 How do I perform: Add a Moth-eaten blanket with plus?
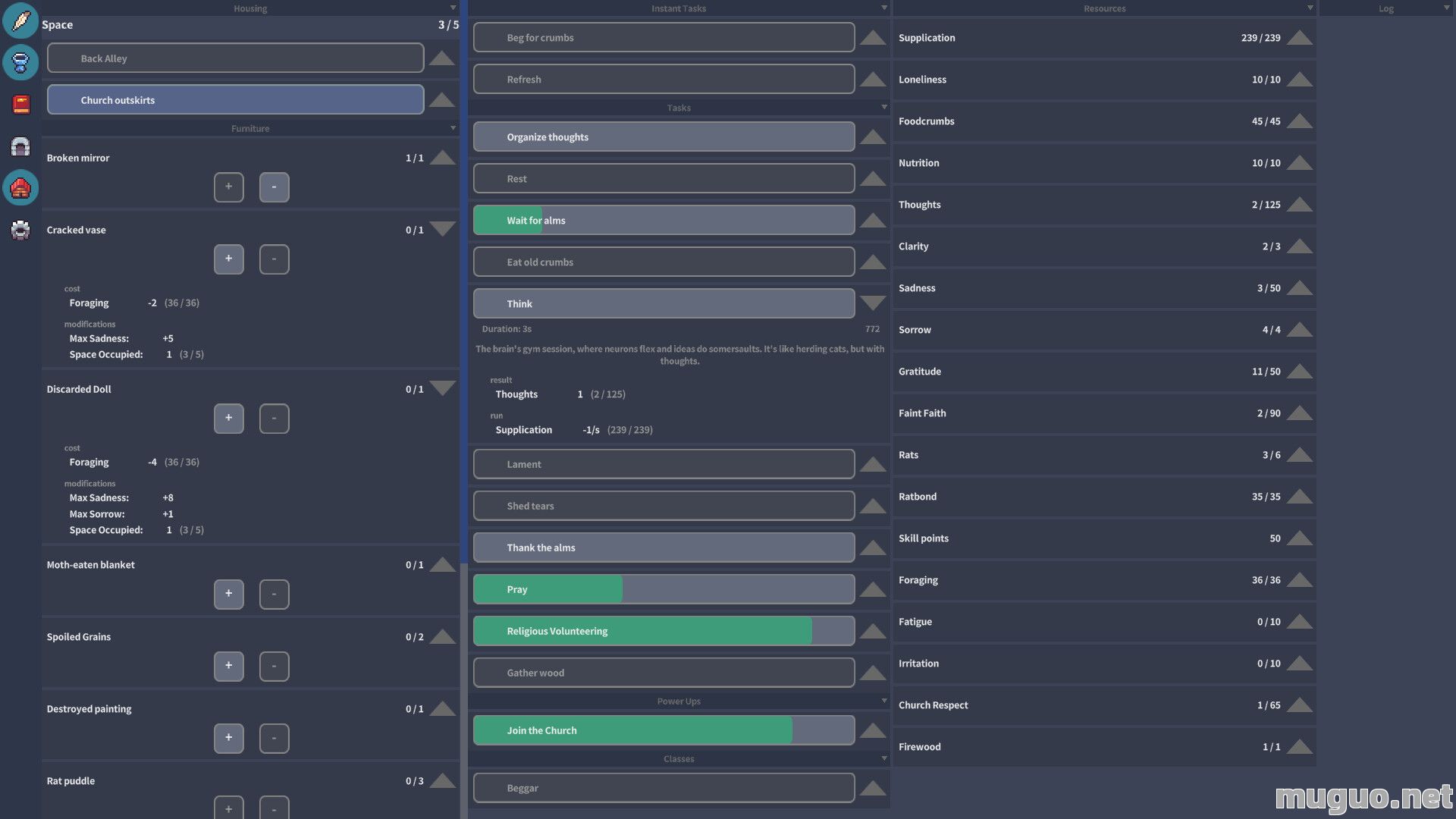click(228, 594)
